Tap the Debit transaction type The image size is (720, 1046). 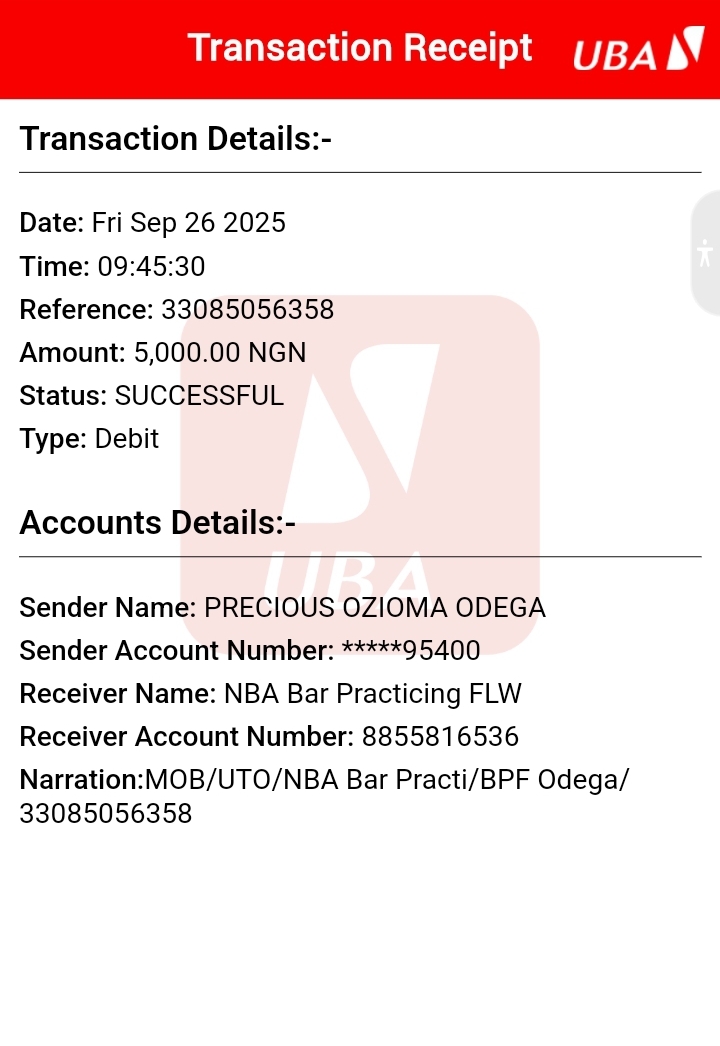click(127, 439)
